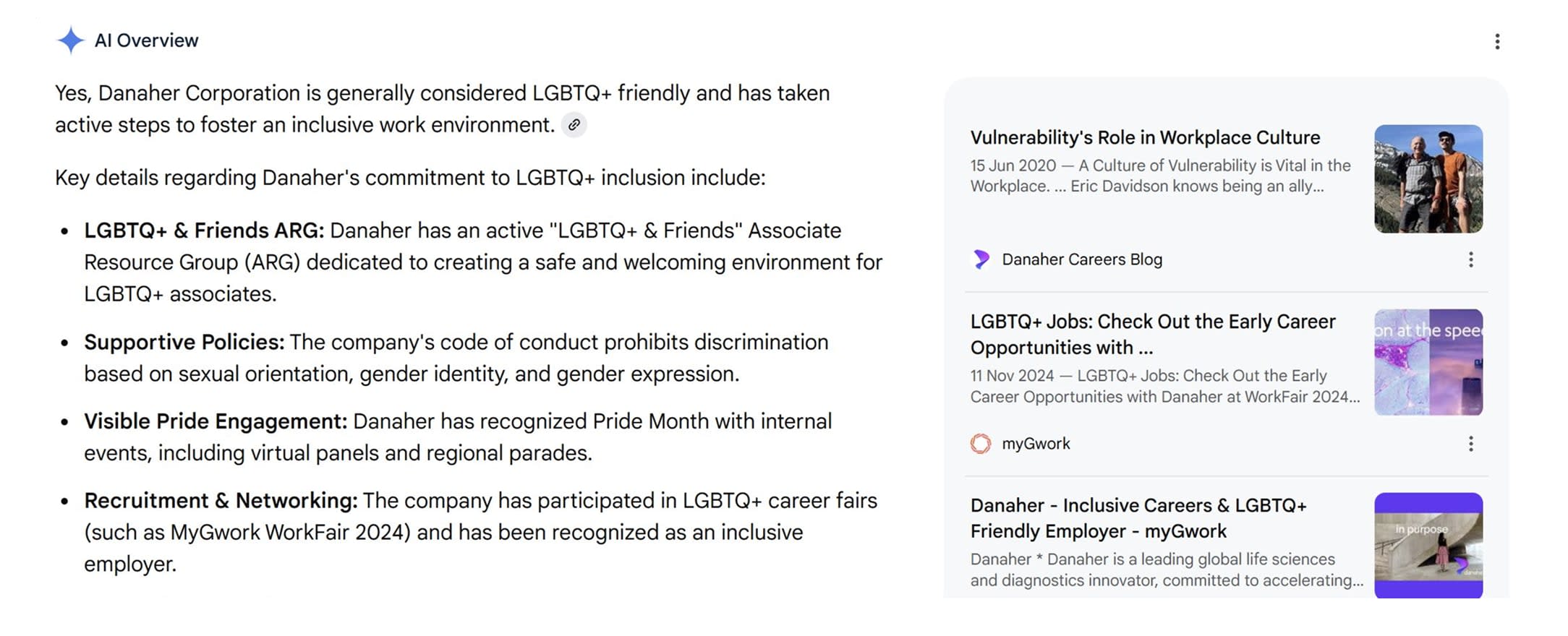Image resolution: width=1568 pixels, height=636 pixels.
Task: Open Vulnerability's Role in Workplace Culture article
Action: tap(1145, 137)
